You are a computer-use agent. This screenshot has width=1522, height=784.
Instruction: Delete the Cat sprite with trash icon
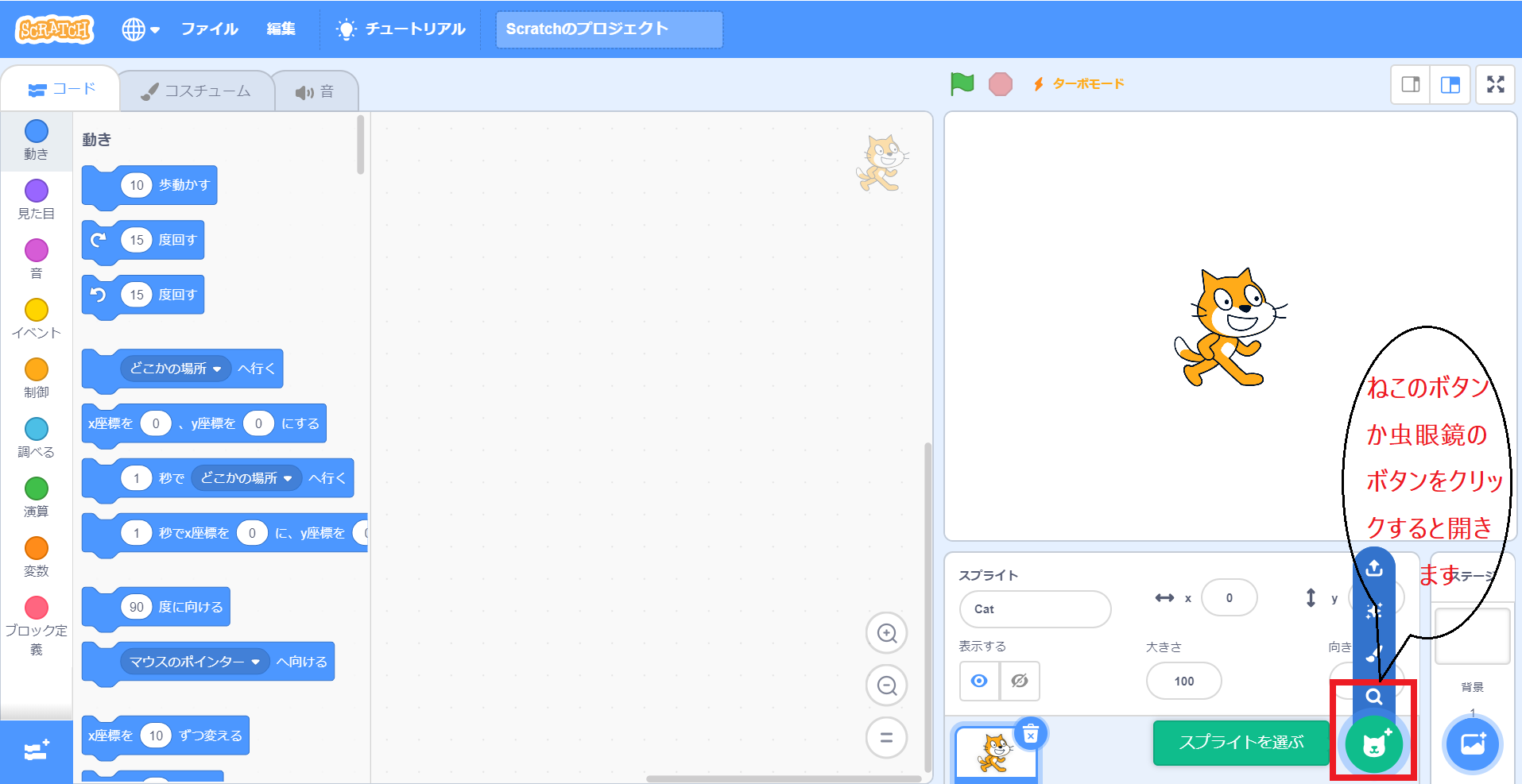tap(1031, 735)
